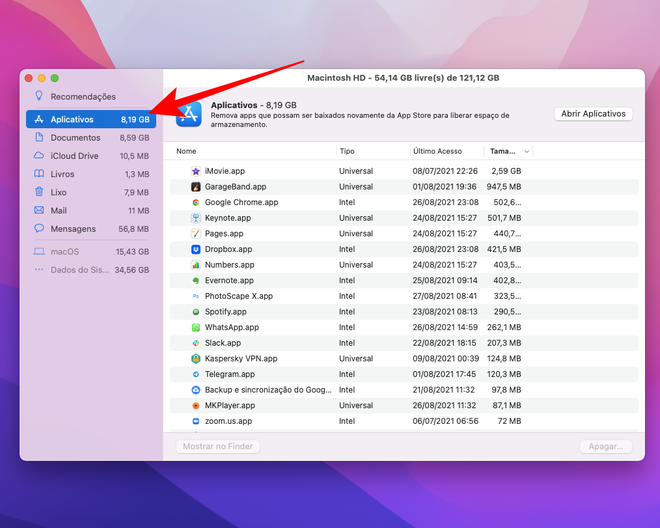The image size is (660, 528).
Task: Click the WhatsApp.app icon
Action: coord(196,327)
